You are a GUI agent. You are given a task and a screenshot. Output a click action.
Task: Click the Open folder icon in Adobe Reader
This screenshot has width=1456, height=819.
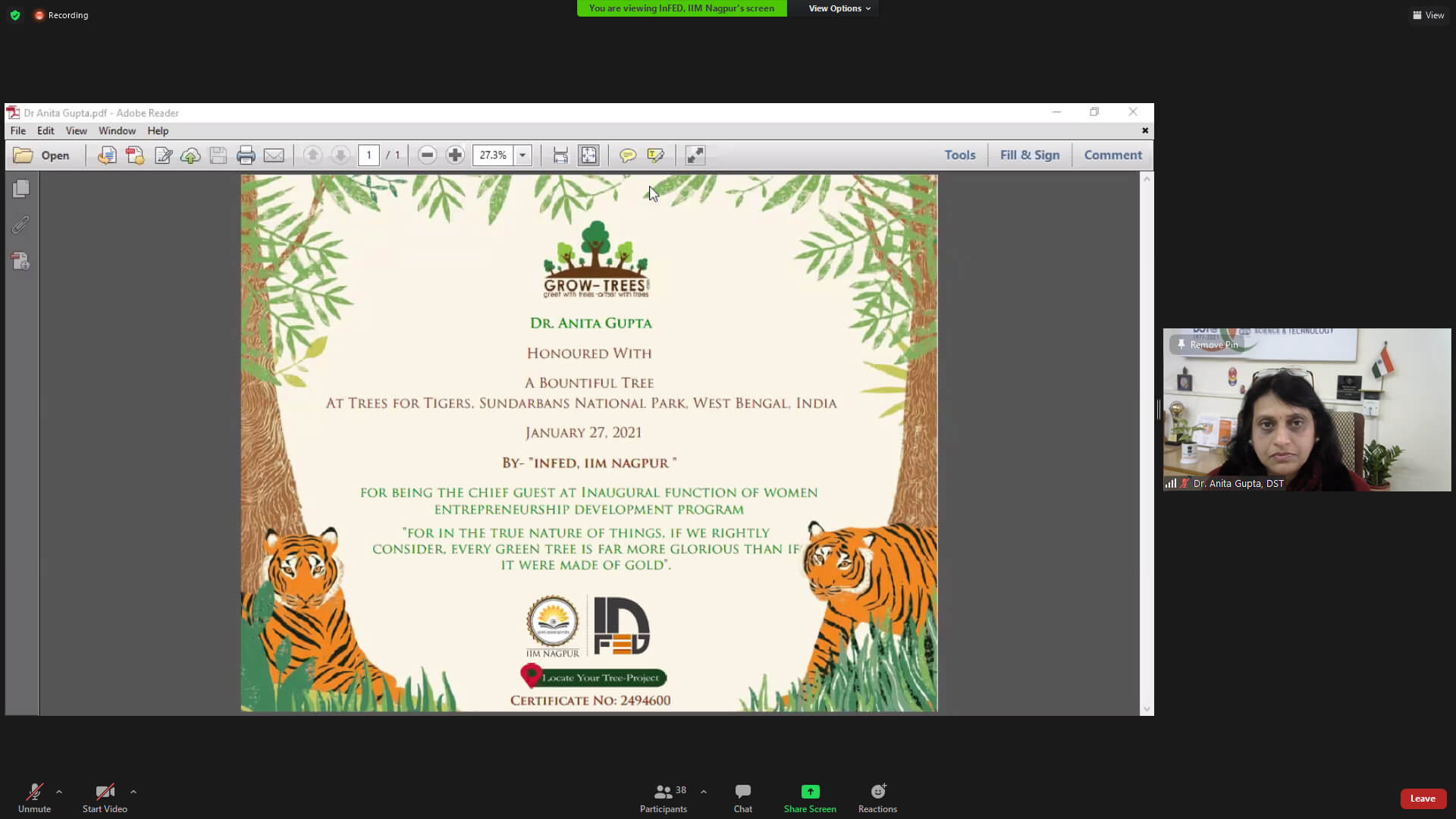(24, 155)
